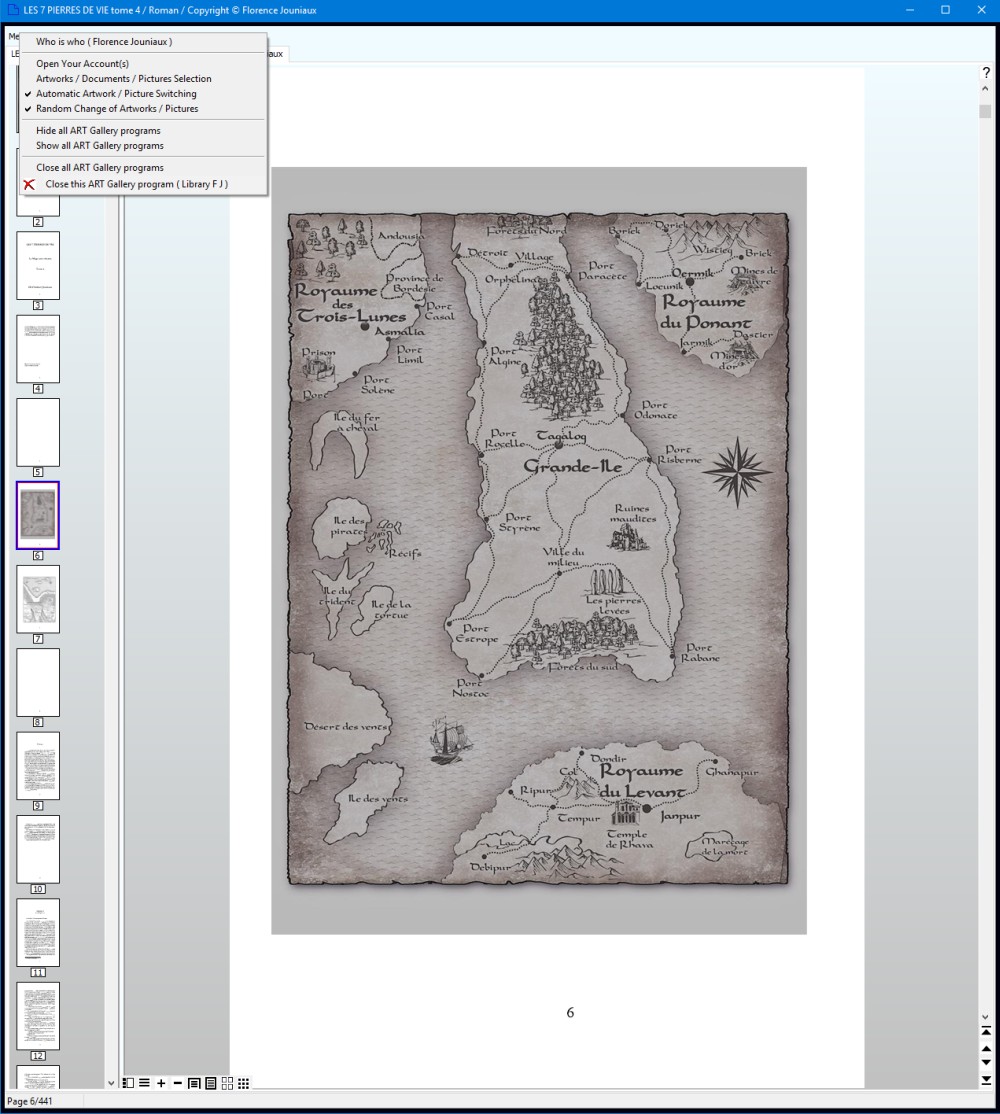1000x1114 pixels.
Task: Open help with the question mark icon
Action: 986,72
